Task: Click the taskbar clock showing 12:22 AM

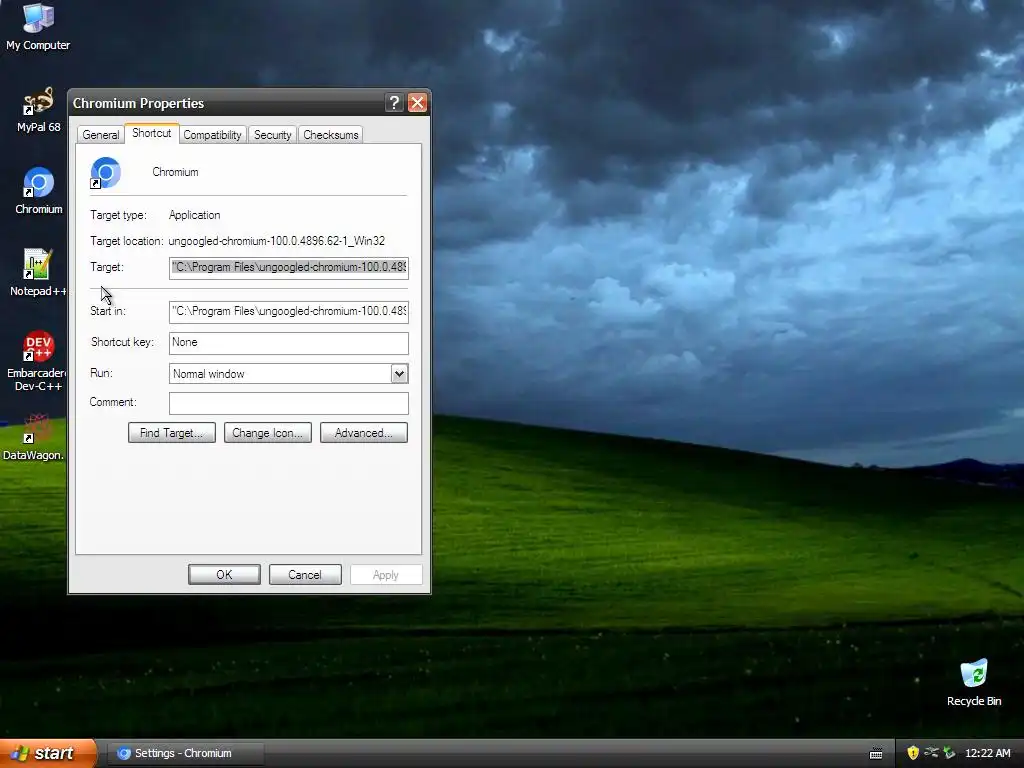Action: (x=987, y=753)
